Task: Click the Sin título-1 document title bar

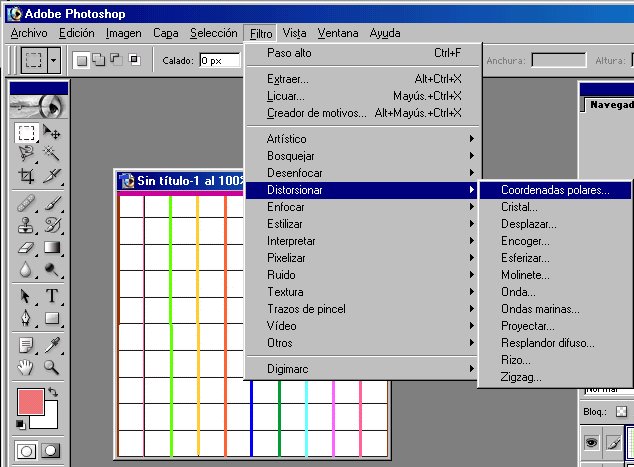Action: 181,181
